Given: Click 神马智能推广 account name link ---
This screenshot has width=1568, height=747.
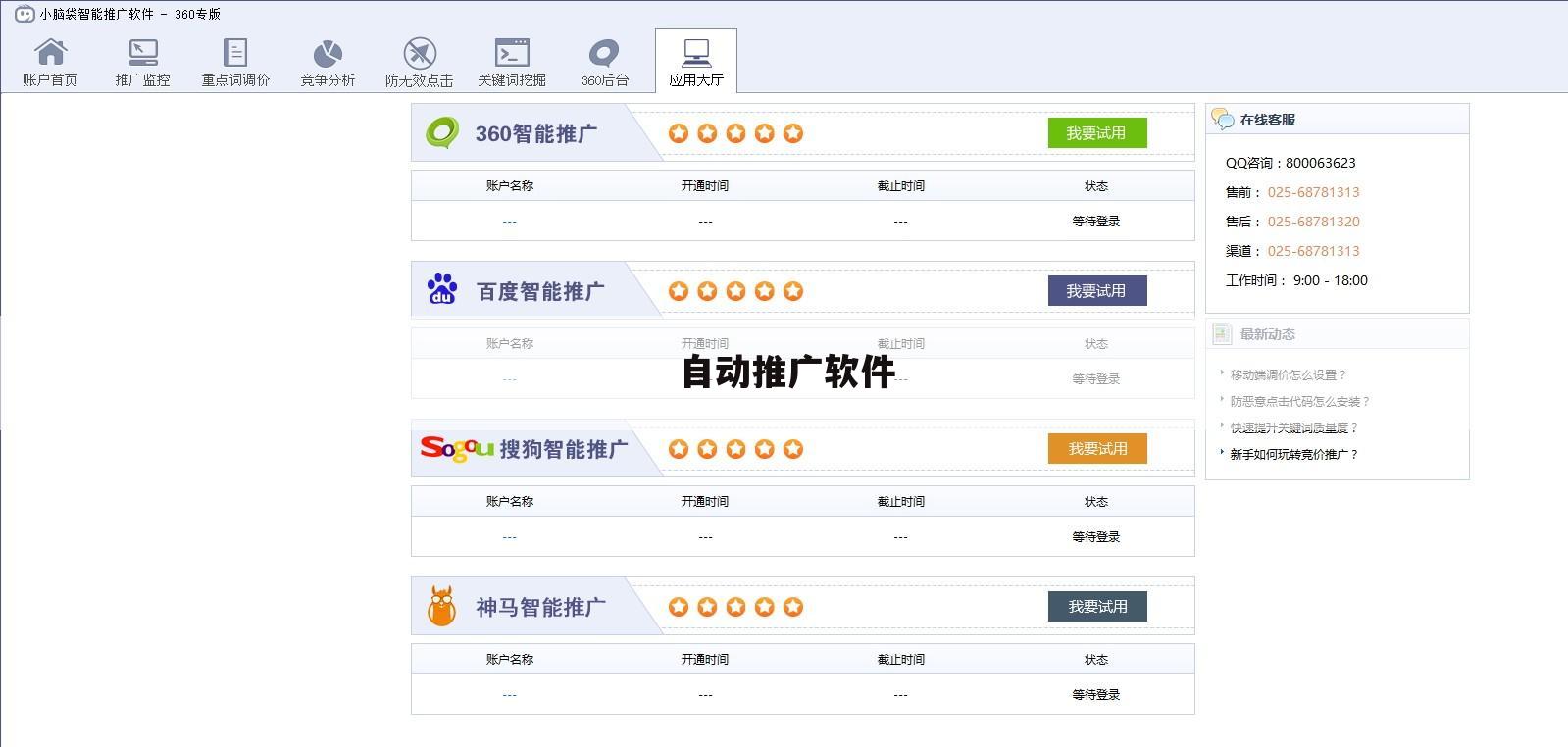Looking at the screenshot, I should [509, 695].
